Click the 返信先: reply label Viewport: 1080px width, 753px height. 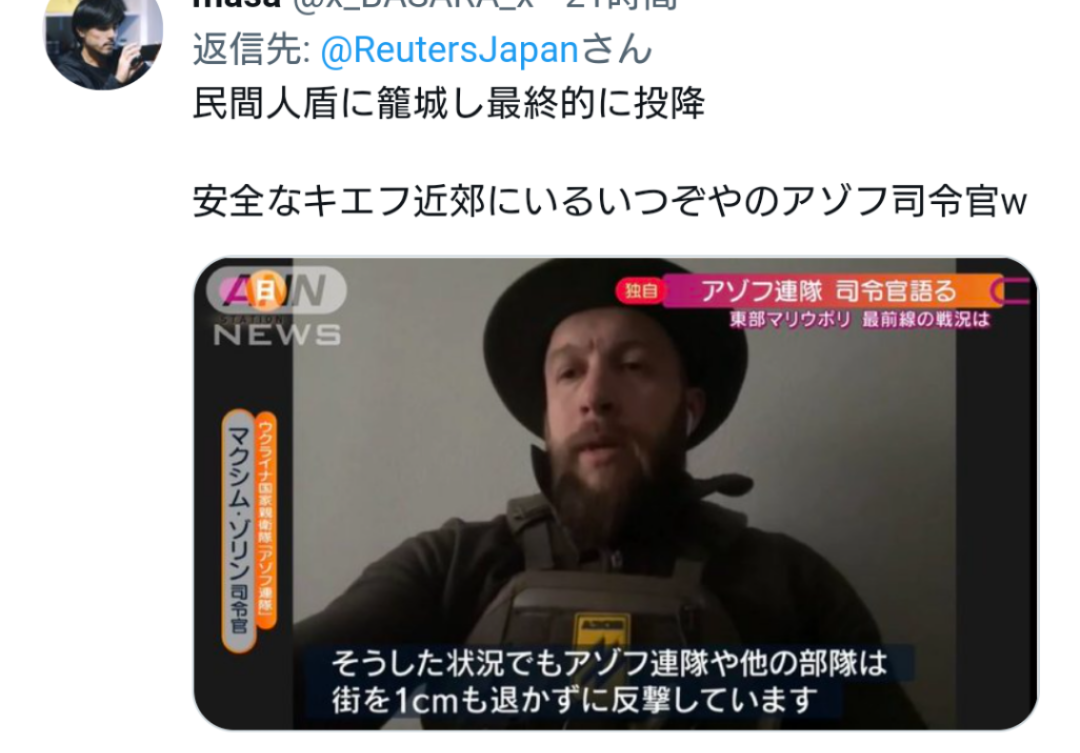pyautogui.click(x=251, y=50)
